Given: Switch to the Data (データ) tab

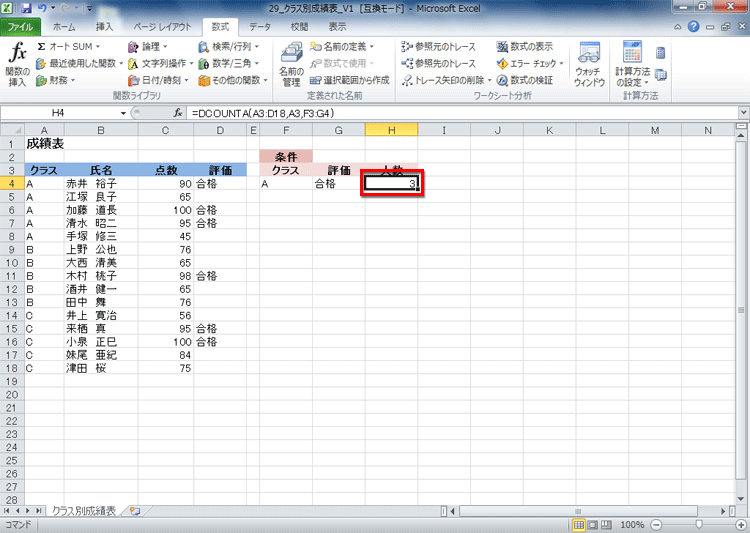Looking at the screenshot, I should coord(260,27).
